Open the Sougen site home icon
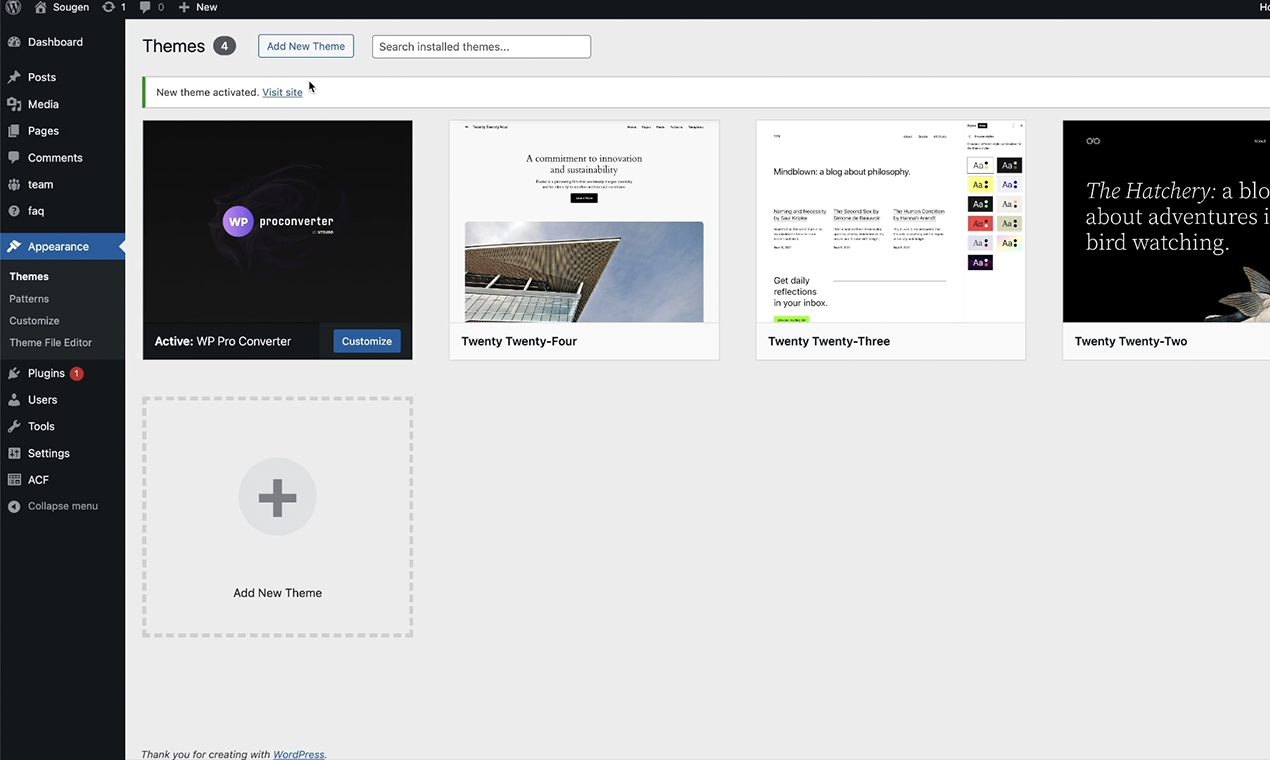 [x=41, y=7]
